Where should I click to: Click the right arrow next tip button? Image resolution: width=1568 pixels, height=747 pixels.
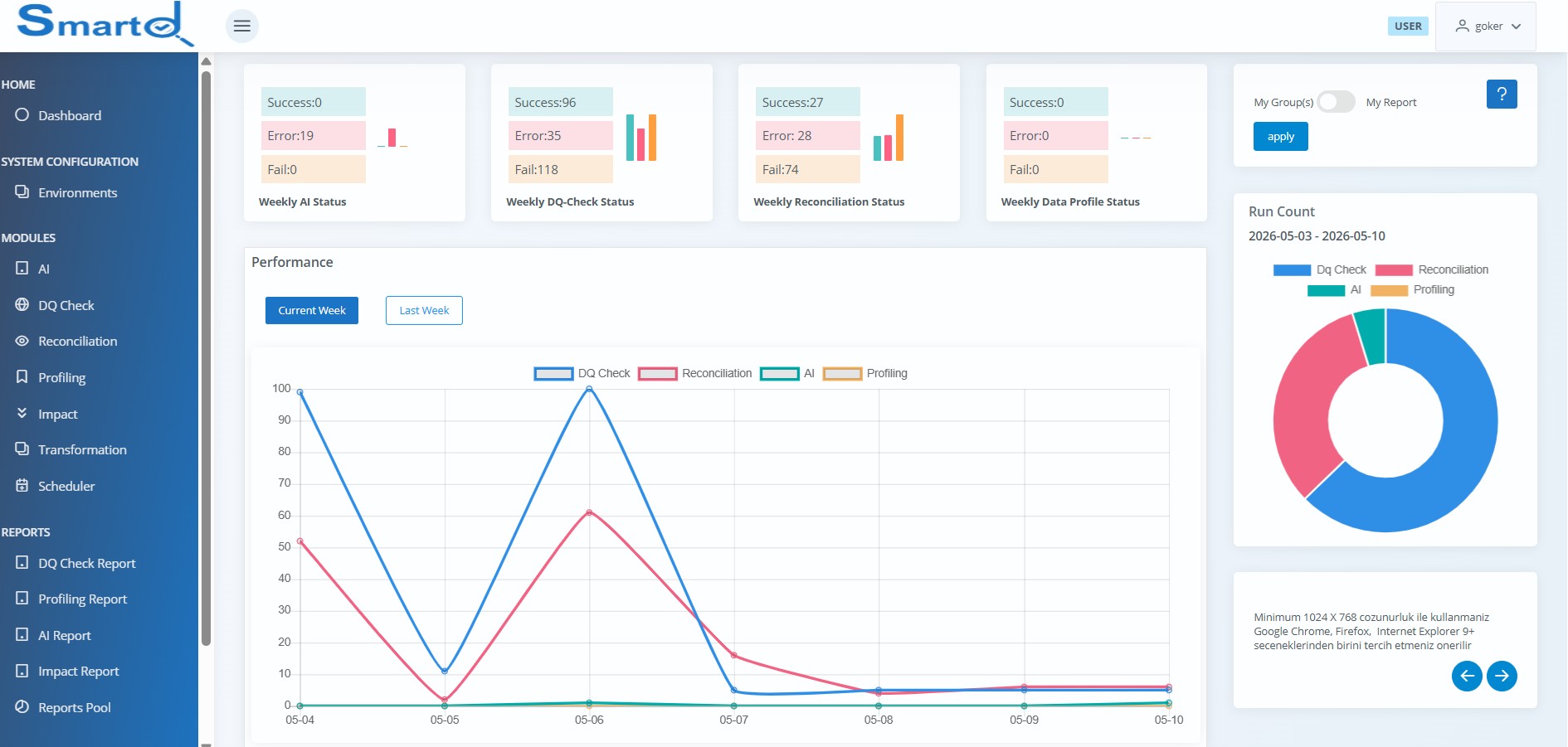[x=1502, y=676]
